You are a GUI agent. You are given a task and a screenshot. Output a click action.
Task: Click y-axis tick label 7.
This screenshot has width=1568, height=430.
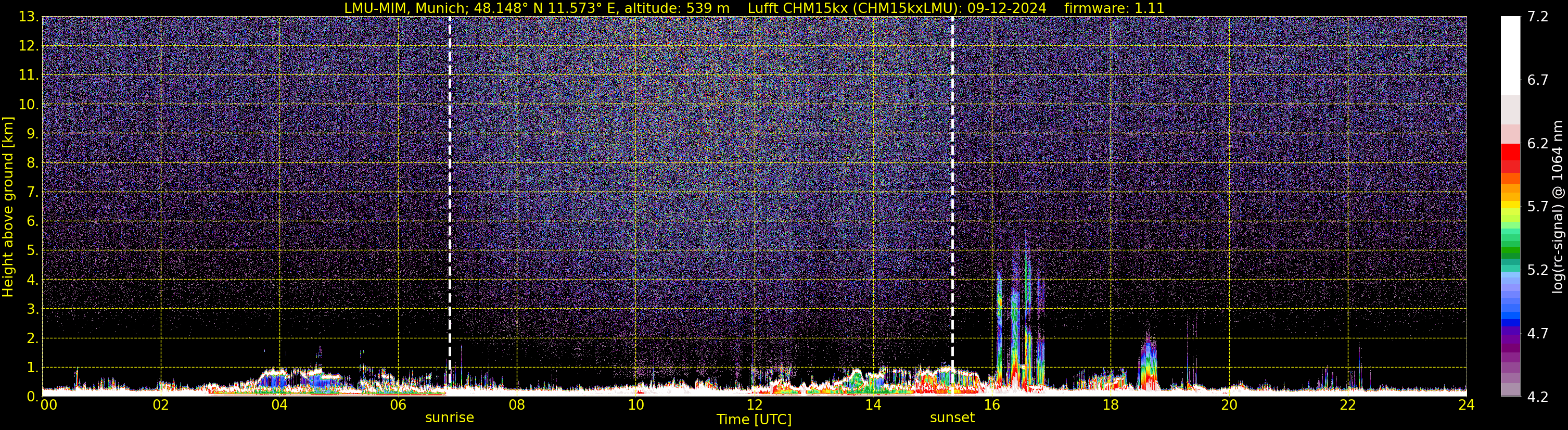[x=32, y=192]
